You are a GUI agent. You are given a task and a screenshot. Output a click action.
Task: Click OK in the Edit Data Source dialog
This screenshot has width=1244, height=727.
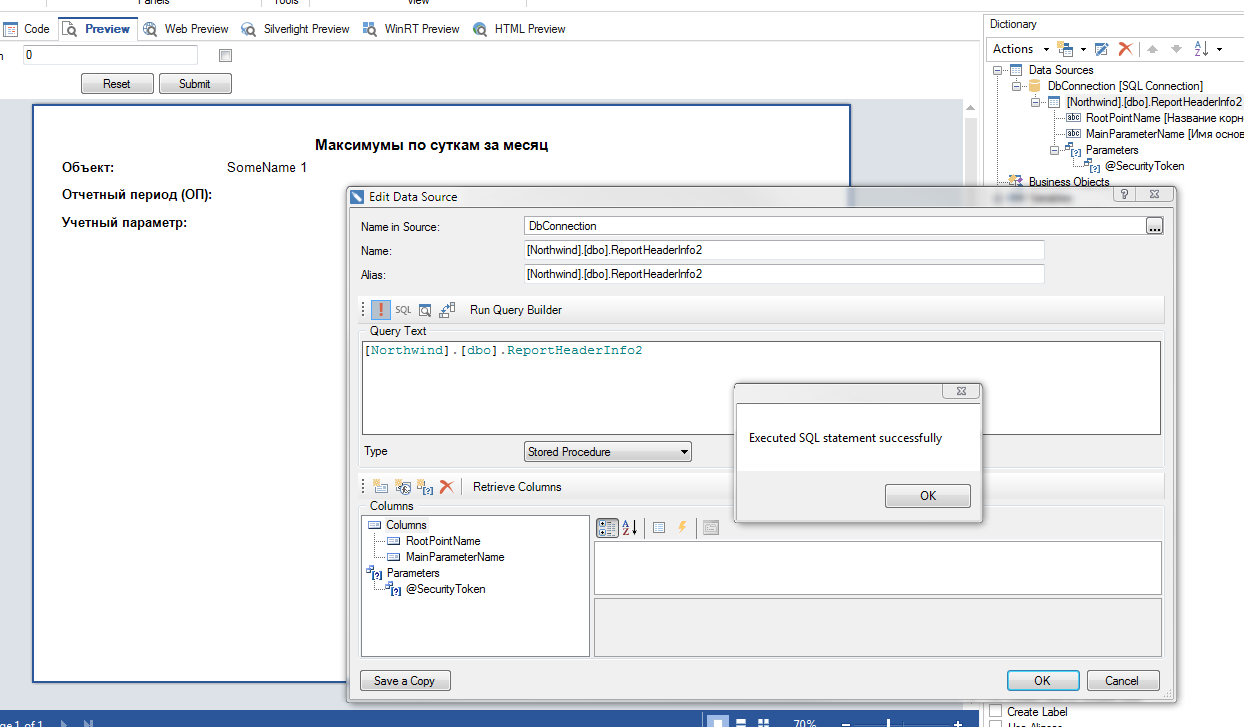click(x=1042, y=681)
